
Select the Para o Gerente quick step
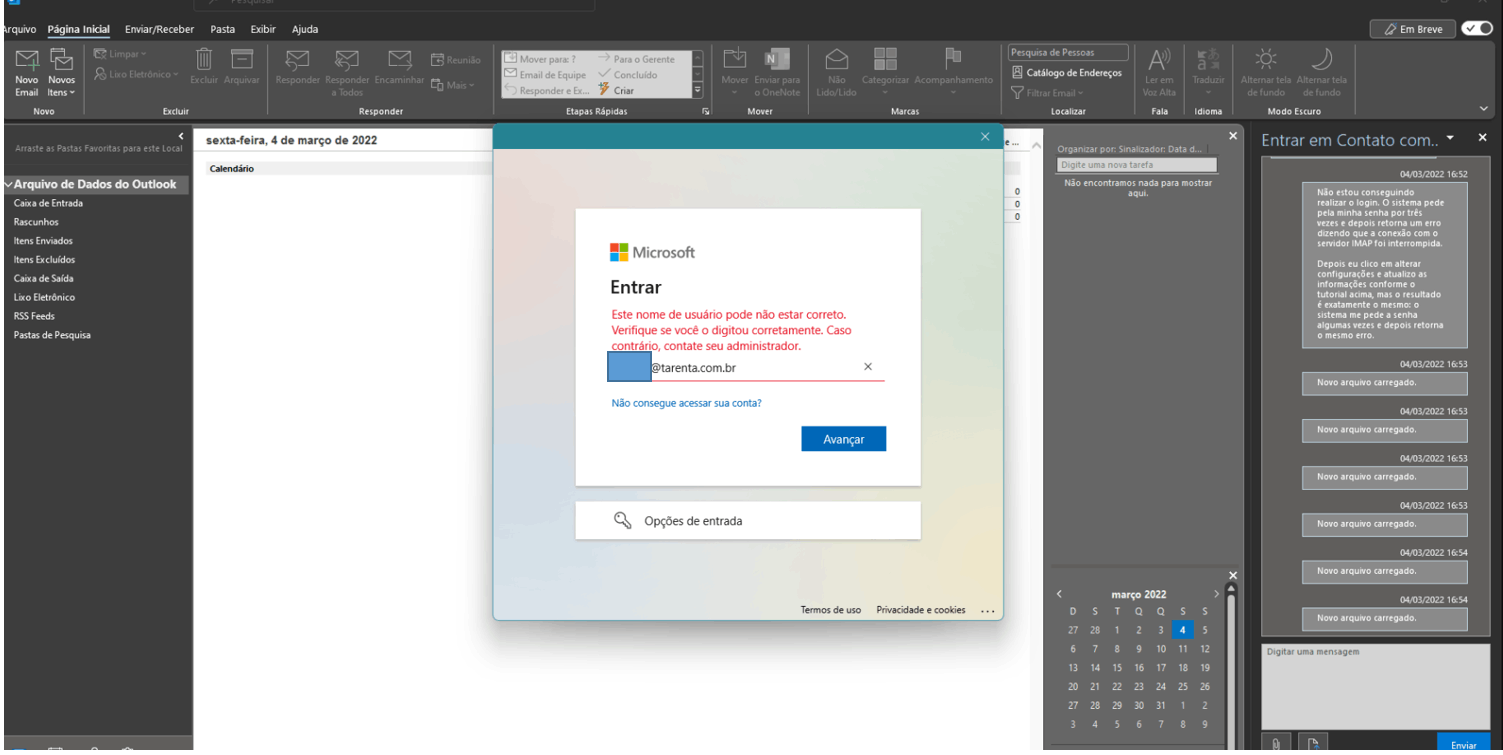637,59
